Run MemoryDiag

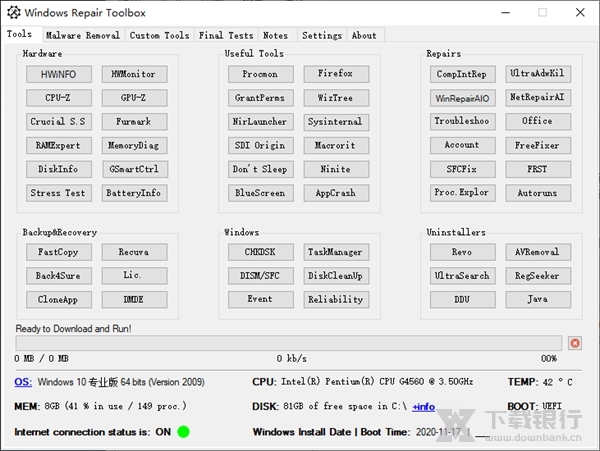coord(134,145)
